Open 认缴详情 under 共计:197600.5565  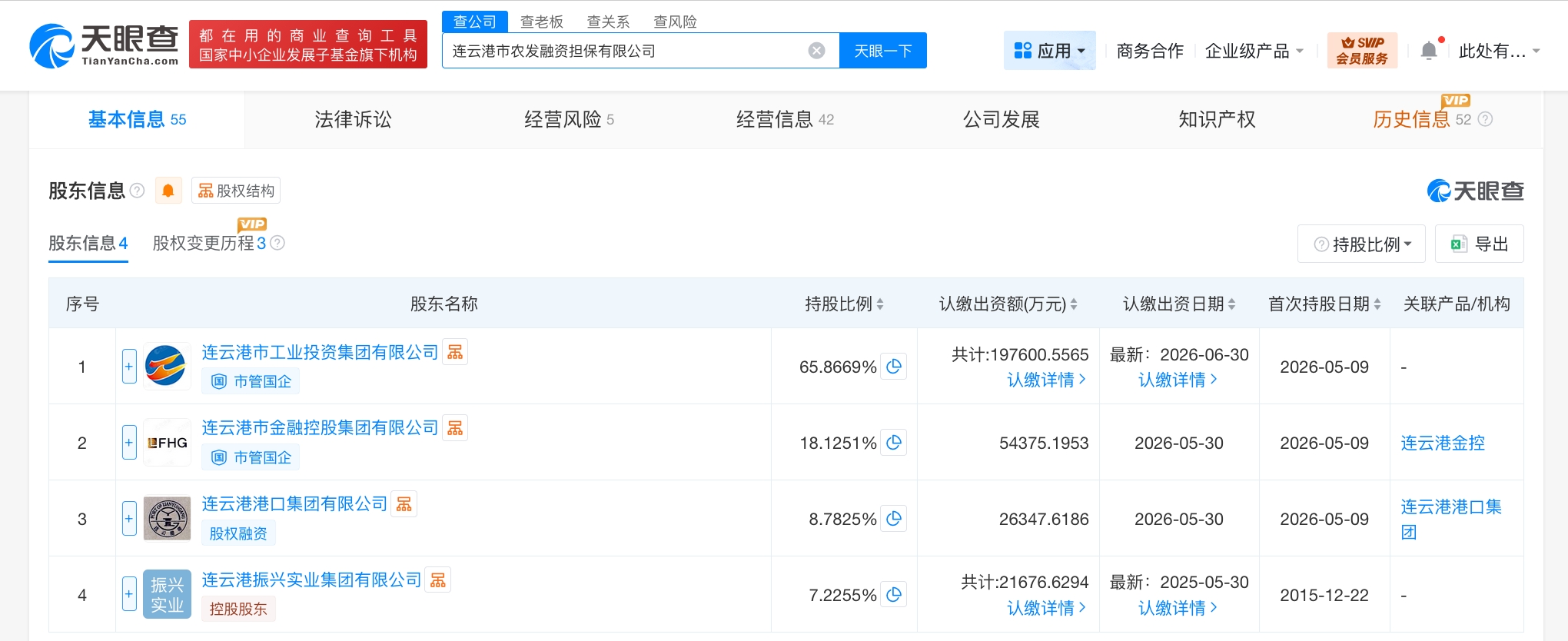(1046, 380)
